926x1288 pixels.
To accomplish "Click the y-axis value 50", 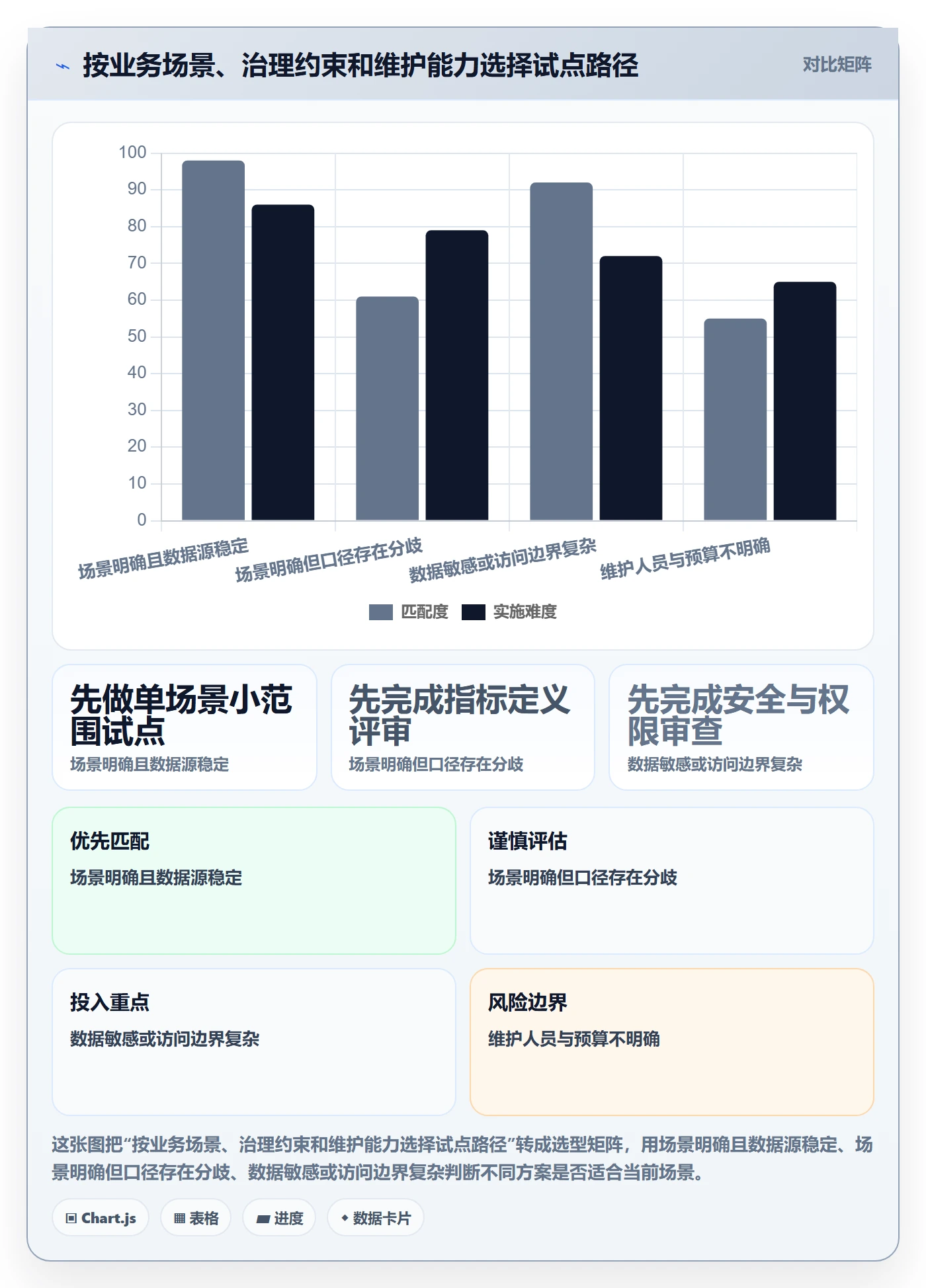I will click(x=137, y=336).
